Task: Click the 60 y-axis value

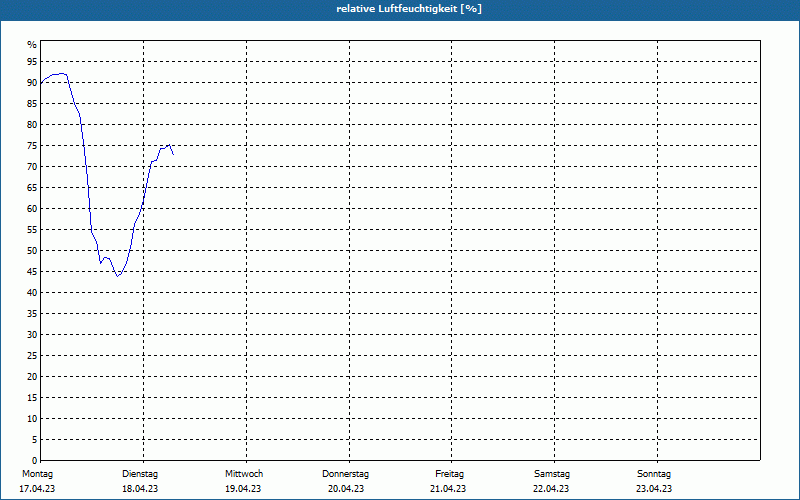Action: click(x=32, y=209)
